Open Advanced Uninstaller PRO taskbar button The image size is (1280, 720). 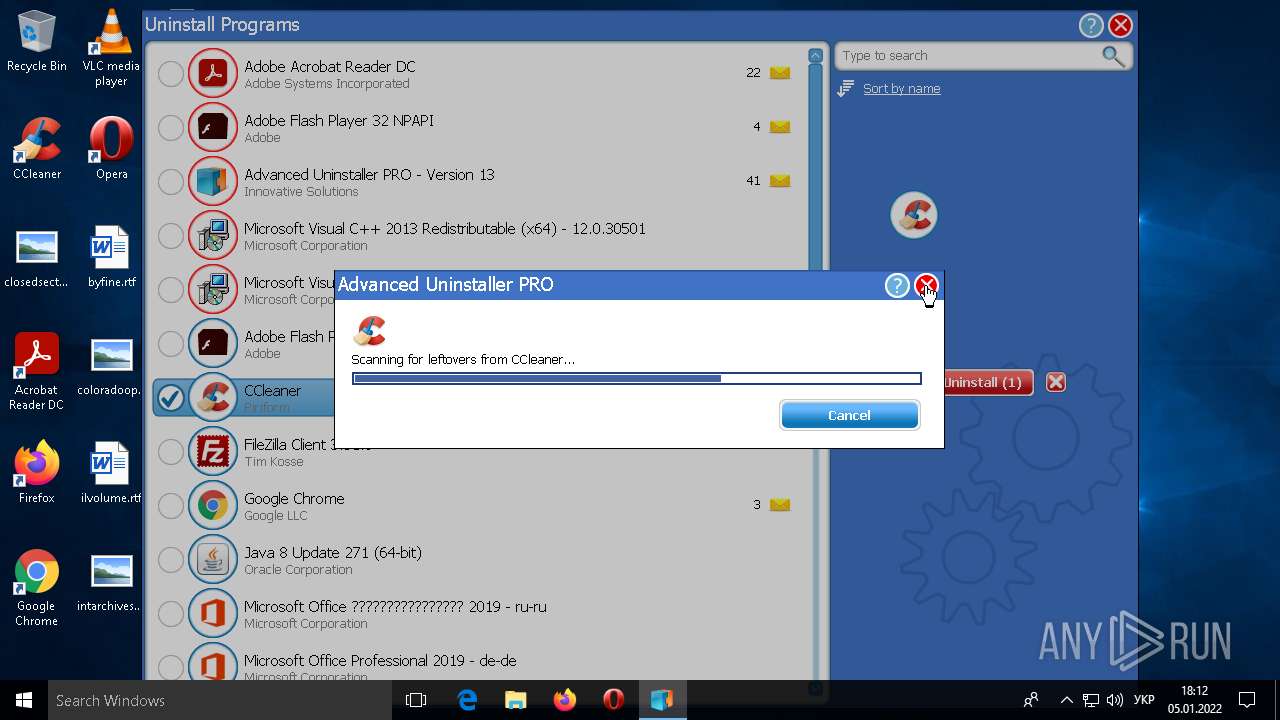coord(662,700)
